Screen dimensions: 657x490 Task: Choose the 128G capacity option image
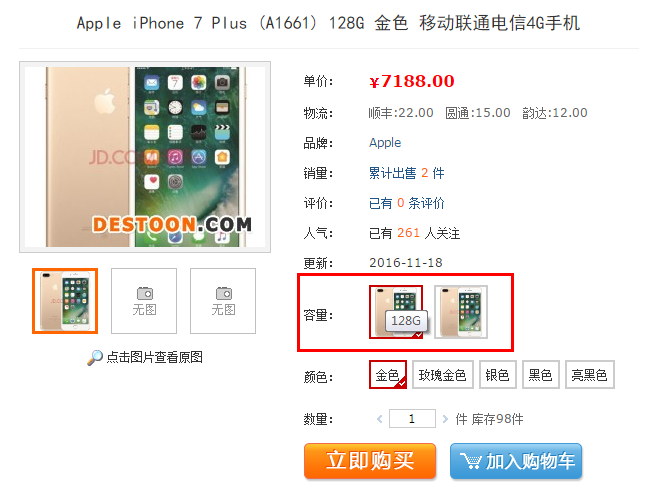point(396,312)
